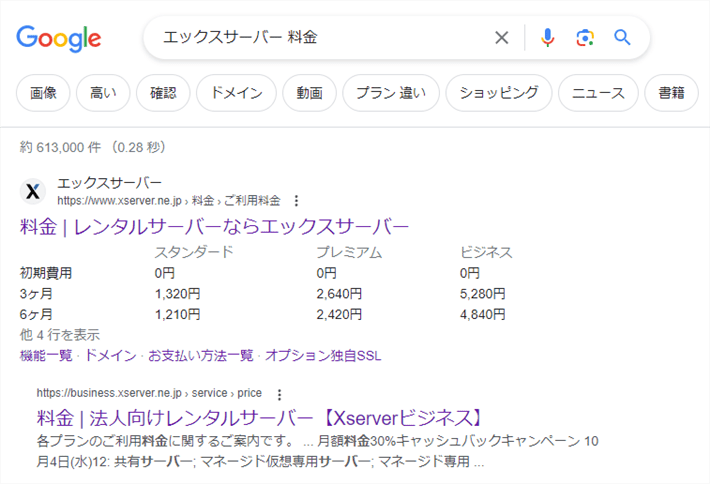Open the 料金 | 法人向けレンタルサーバー result

pyautogui.click(x=260, y=418)
